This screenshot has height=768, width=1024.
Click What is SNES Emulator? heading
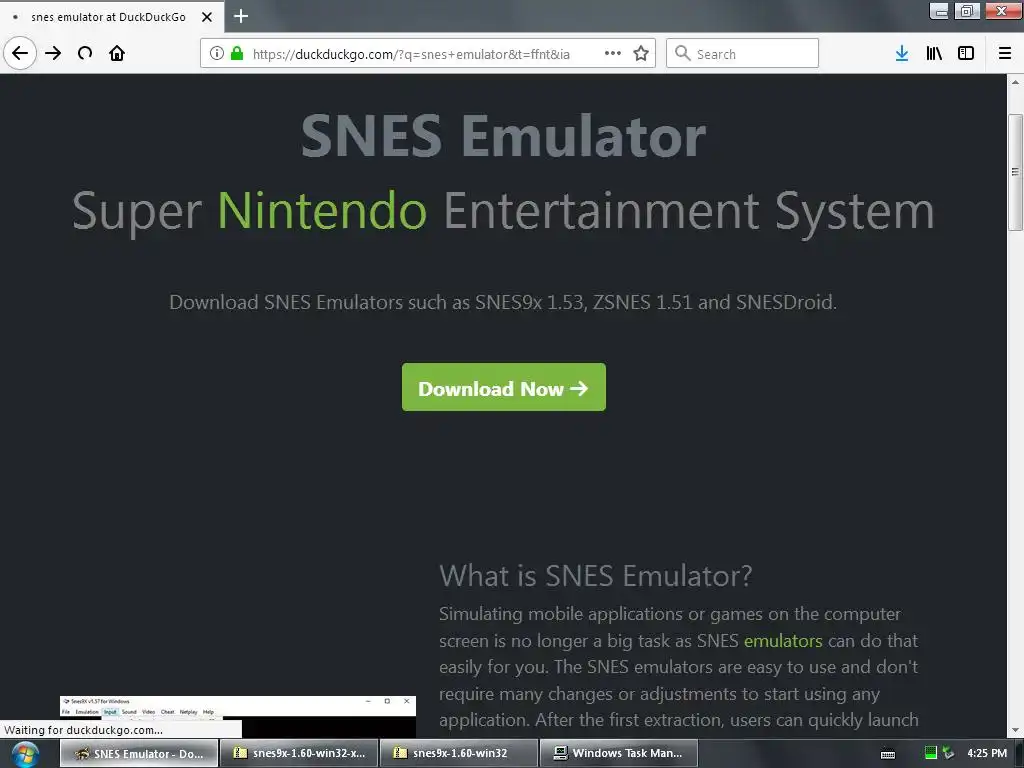tap(596, 575)
